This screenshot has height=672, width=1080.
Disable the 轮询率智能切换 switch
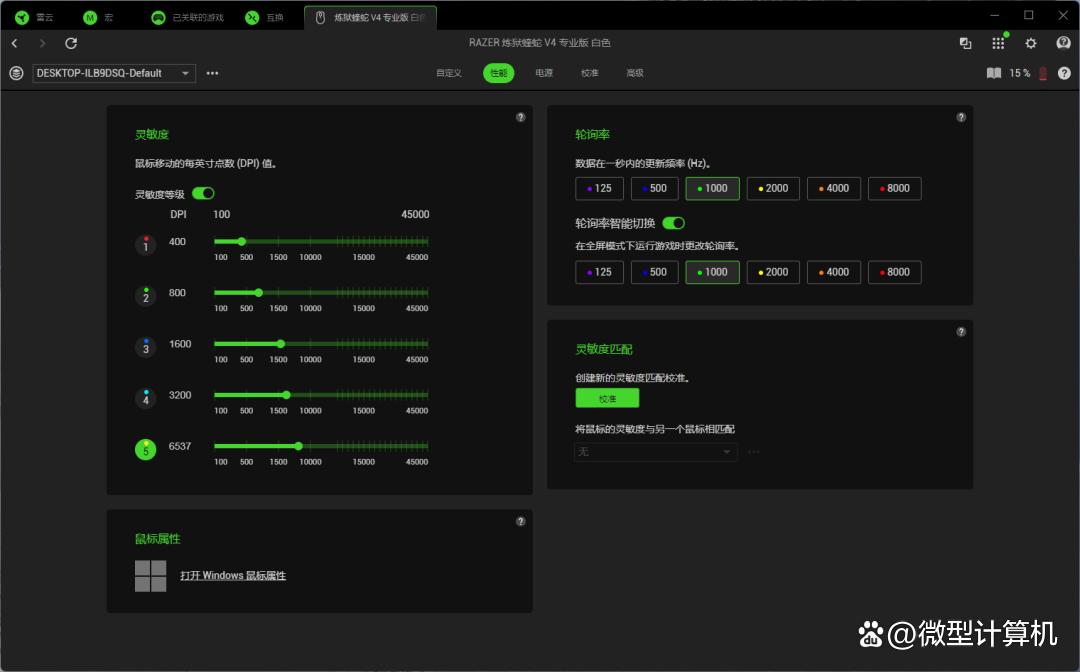click(673, 223)
